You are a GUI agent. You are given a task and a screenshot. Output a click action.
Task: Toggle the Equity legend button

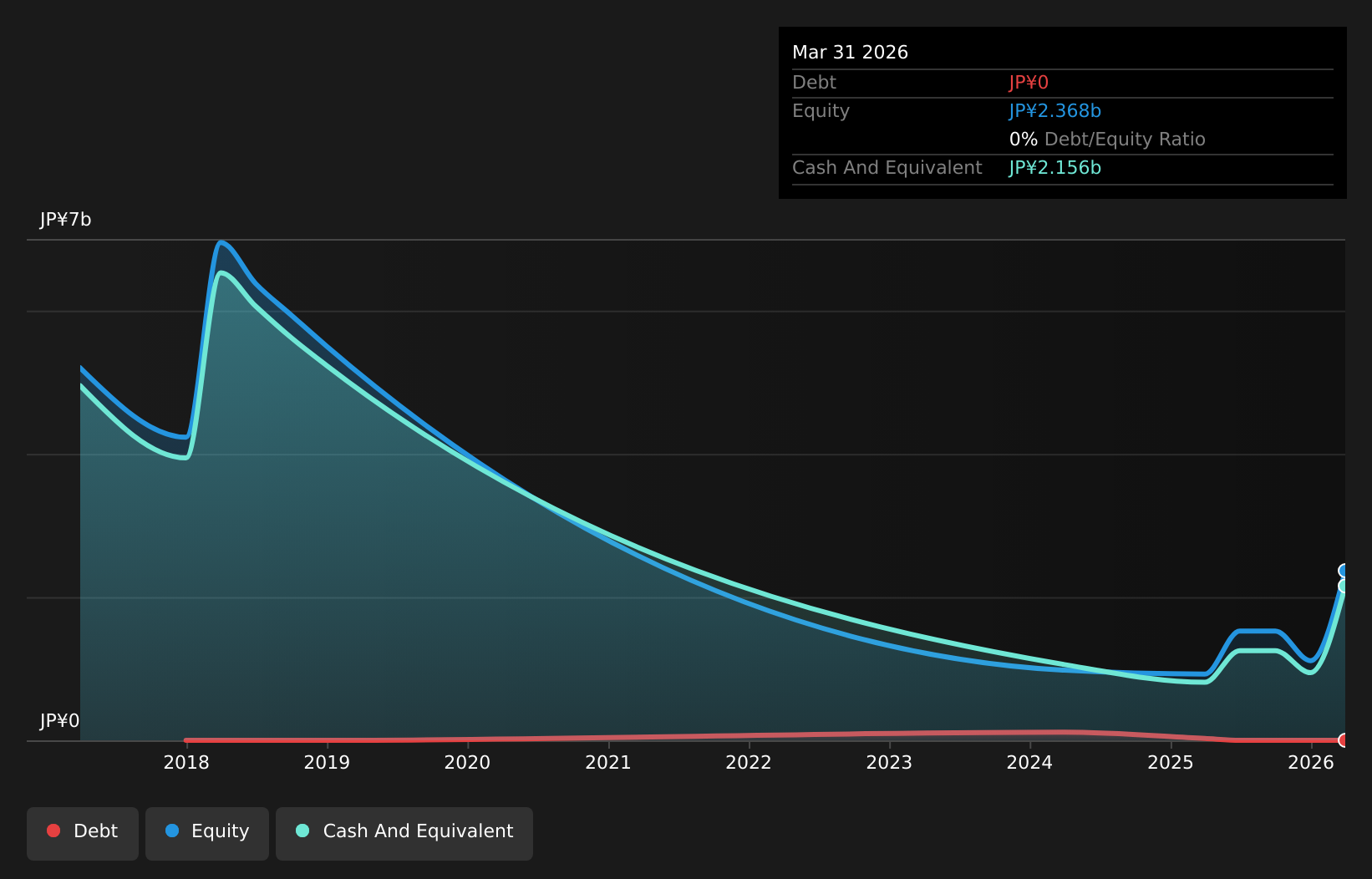207,833
